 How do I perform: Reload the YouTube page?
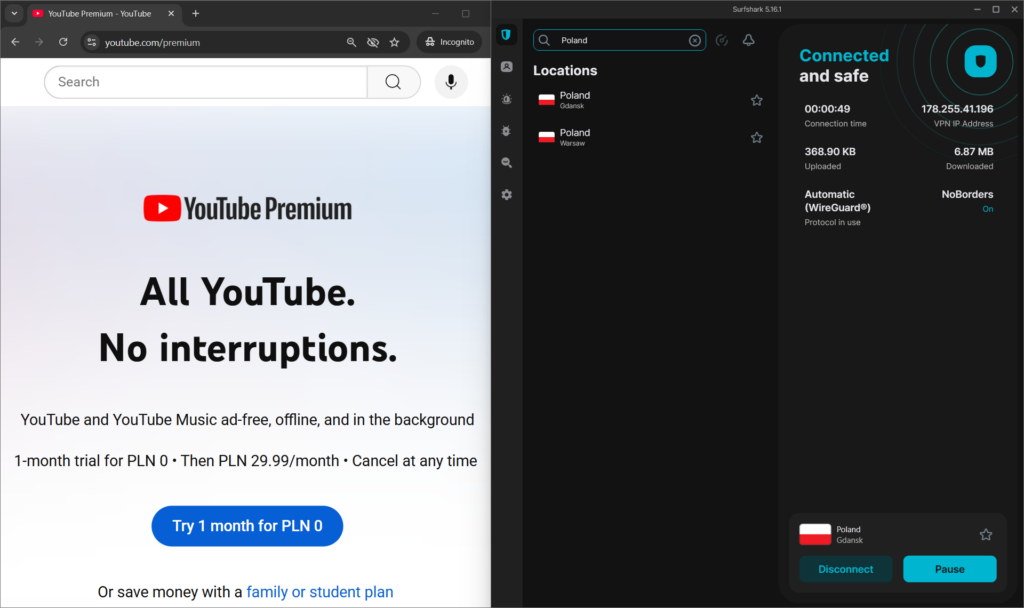pos(63,42)
